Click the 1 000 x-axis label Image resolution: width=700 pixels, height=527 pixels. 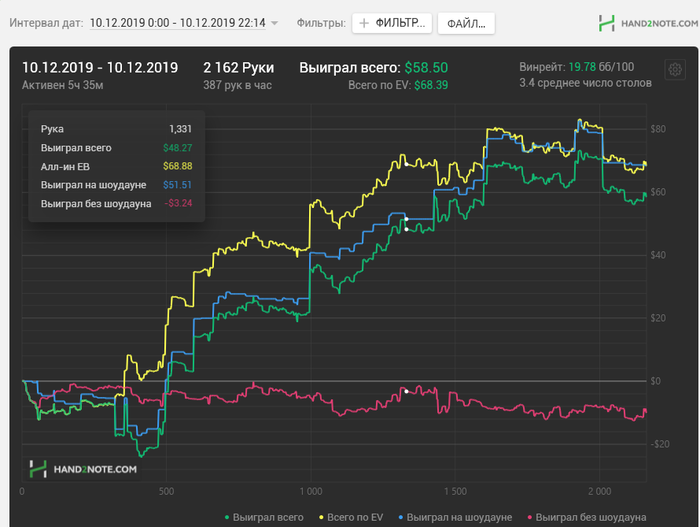(x=311, y=491)
